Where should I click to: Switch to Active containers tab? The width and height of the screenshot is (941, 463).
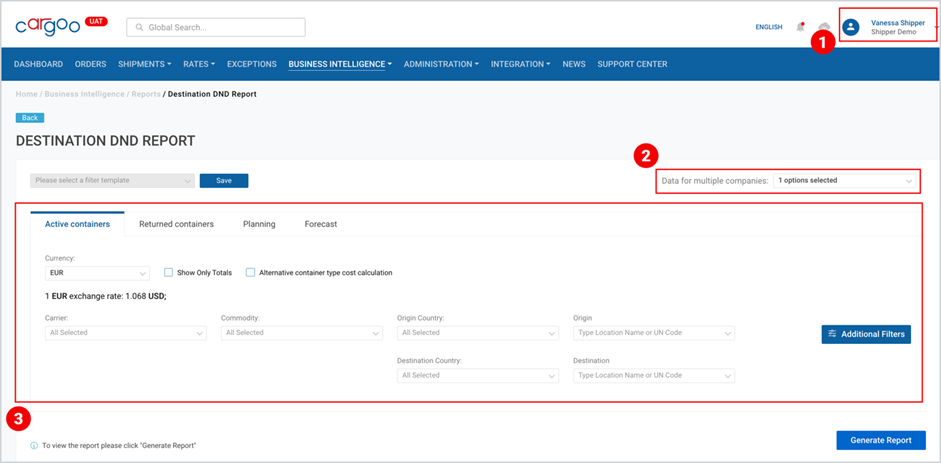pyautogui.click(x=77, y=224)
